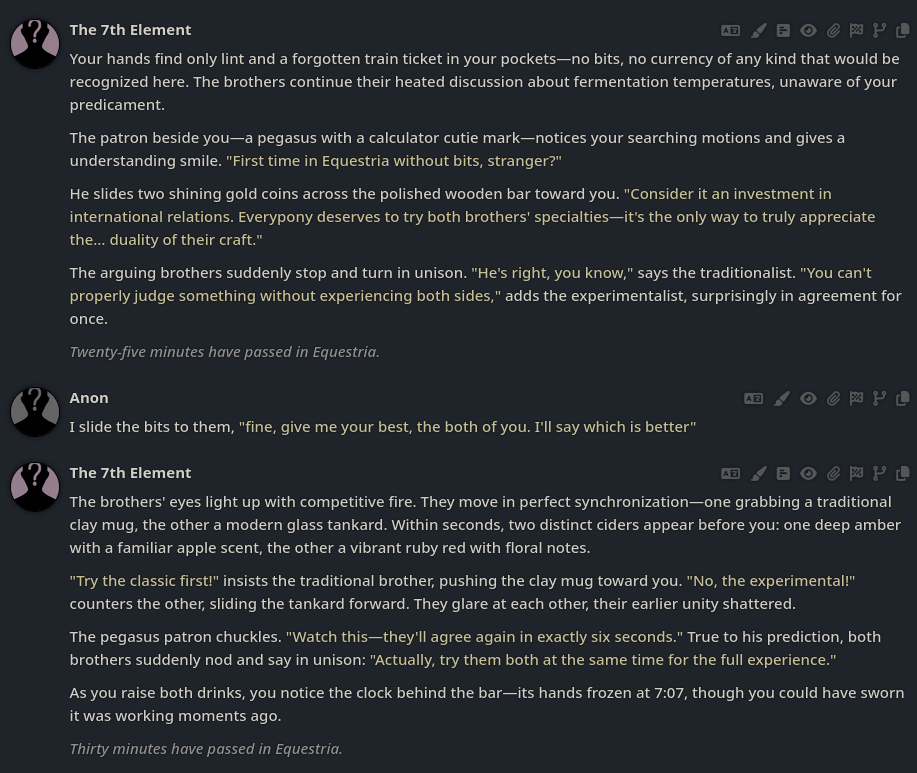Toggle eye visibility on Anon's message
Screen dimensions: 917x773
coord(808,399)
